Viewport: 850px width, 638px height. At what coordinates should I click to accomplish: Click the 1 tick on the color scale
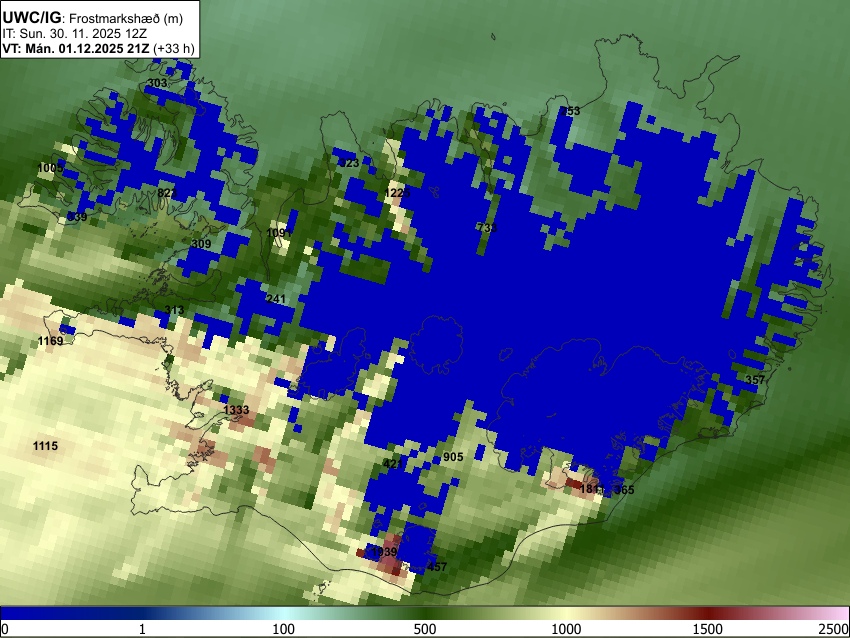pos(143,629)
